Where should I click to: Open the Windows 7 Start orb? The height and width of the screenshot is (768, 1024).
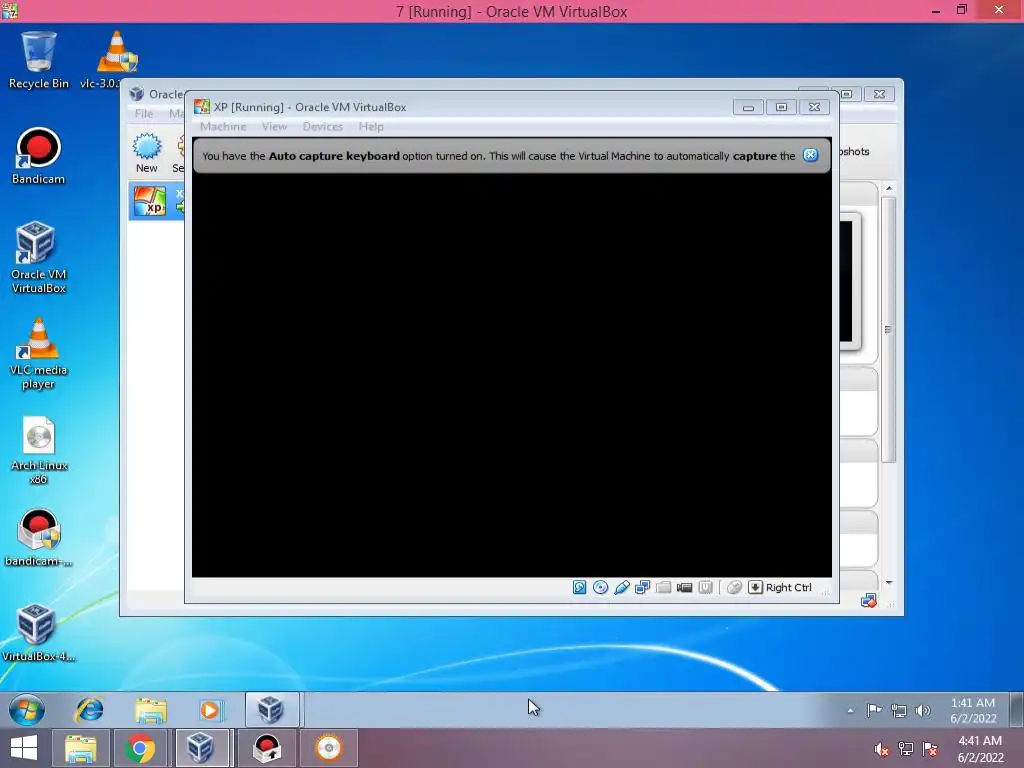click(x=27, y=710)
